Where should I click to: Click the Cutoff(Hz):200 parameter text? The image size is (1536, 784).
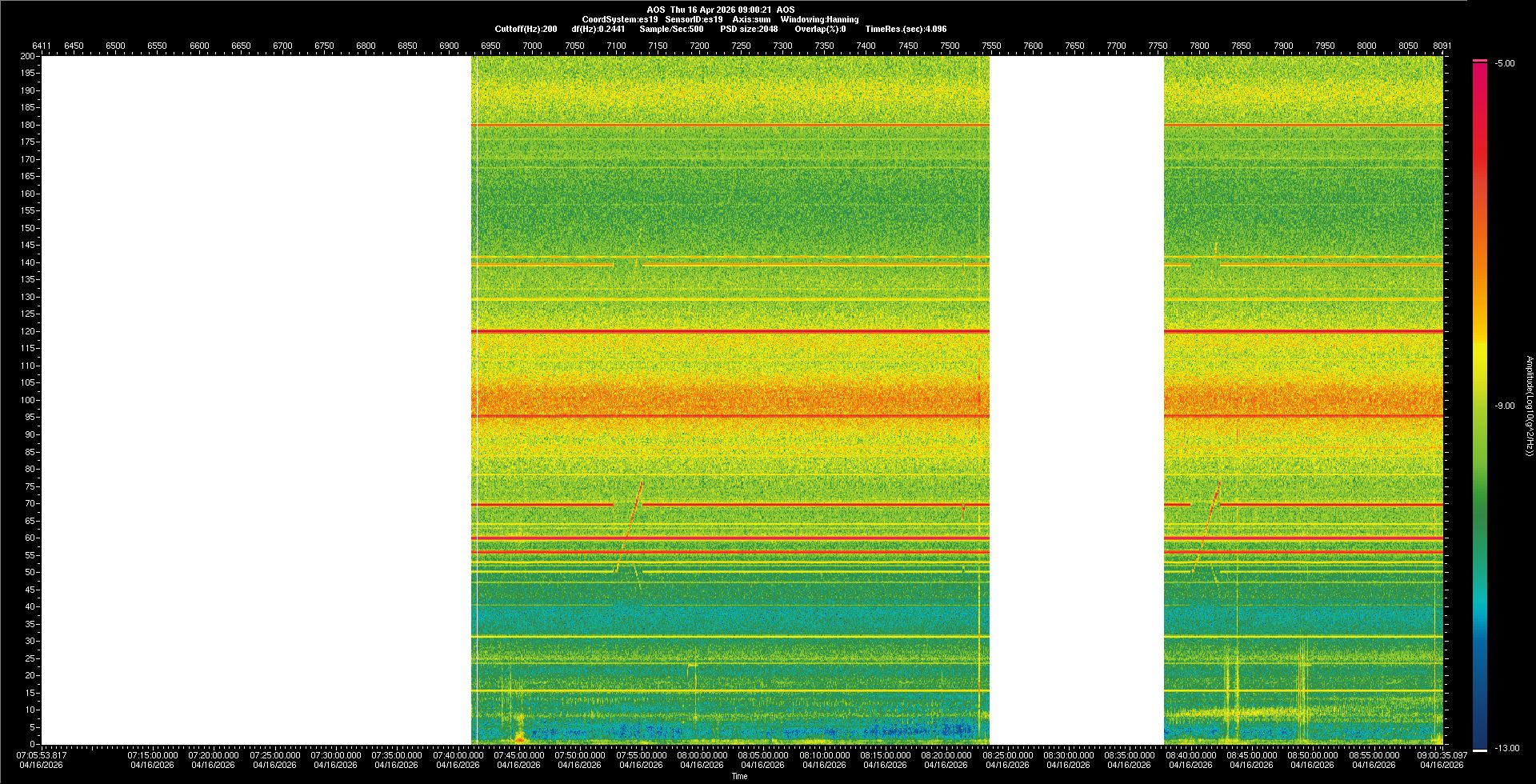(x=526, y=29)
